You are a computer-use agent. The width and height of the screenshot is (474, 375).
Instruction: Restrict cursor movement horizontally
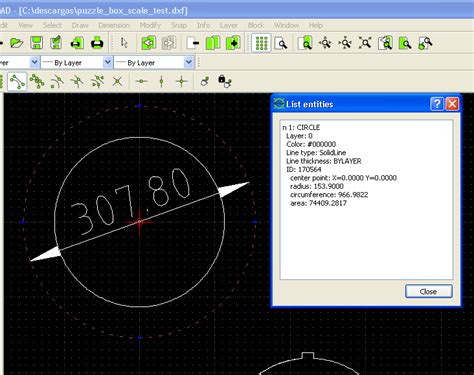pos(142,81)
